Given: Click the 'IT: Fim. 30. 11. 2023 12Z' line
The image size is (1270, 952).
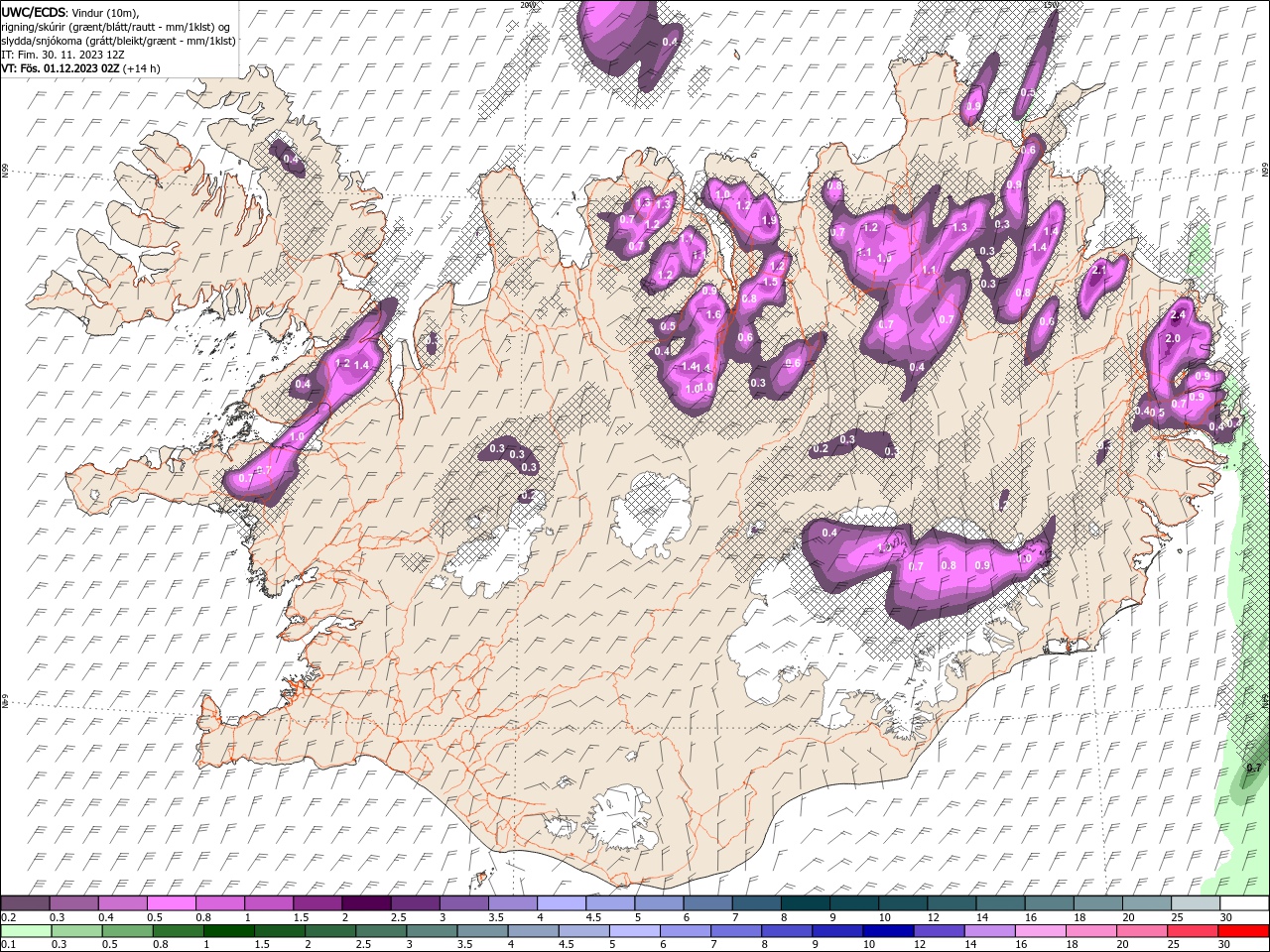Looking at the screenshot, I should [63, 55].
